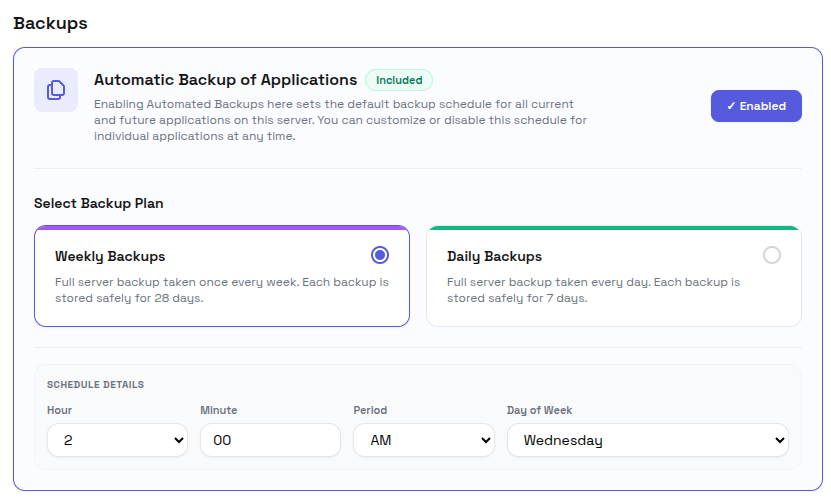
Task: Click the Select Backup Plan heading
Action: click(x=99, y=203)
